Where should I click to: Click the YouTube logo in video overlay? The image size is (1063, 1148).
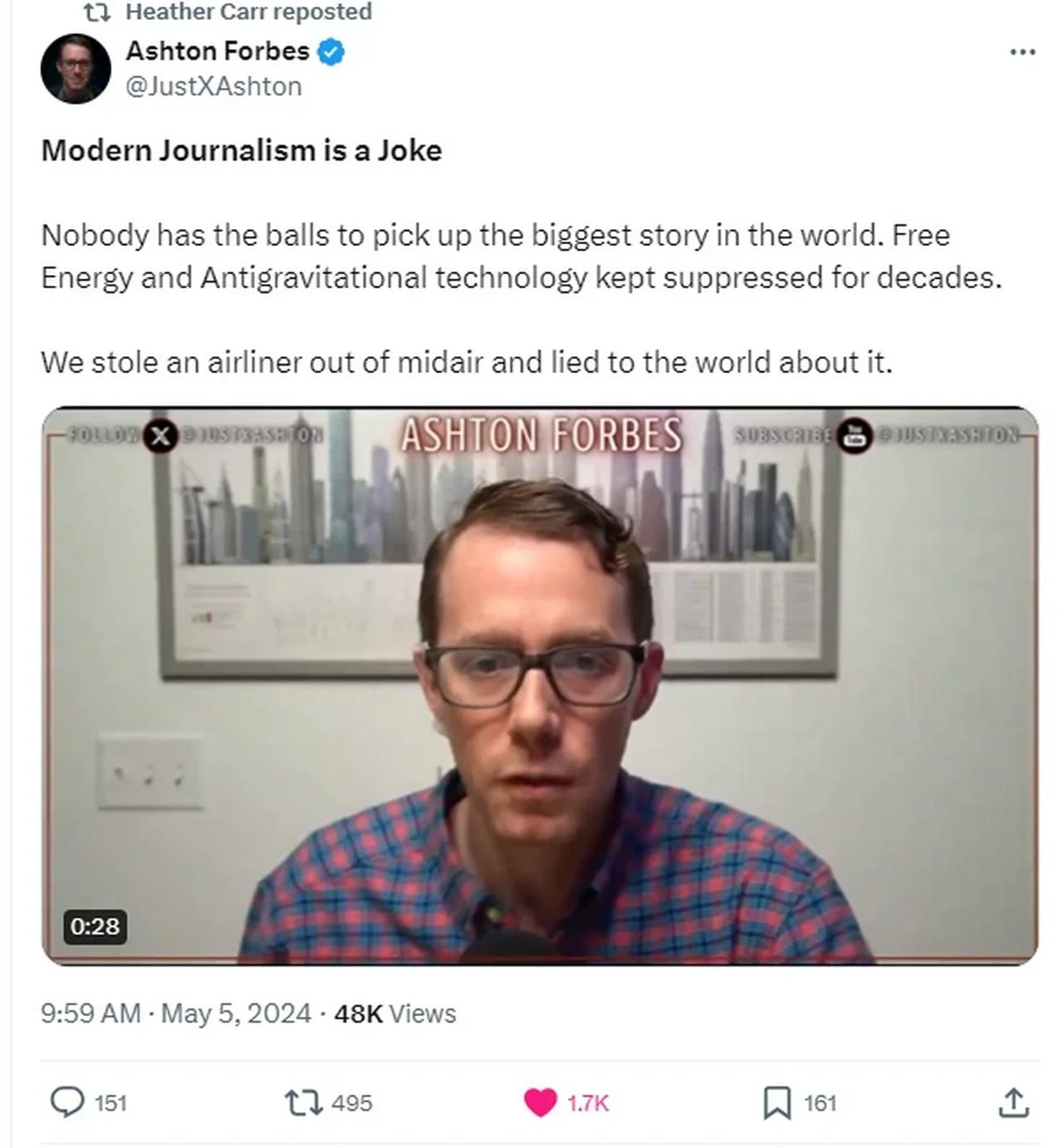pos(855,435)
